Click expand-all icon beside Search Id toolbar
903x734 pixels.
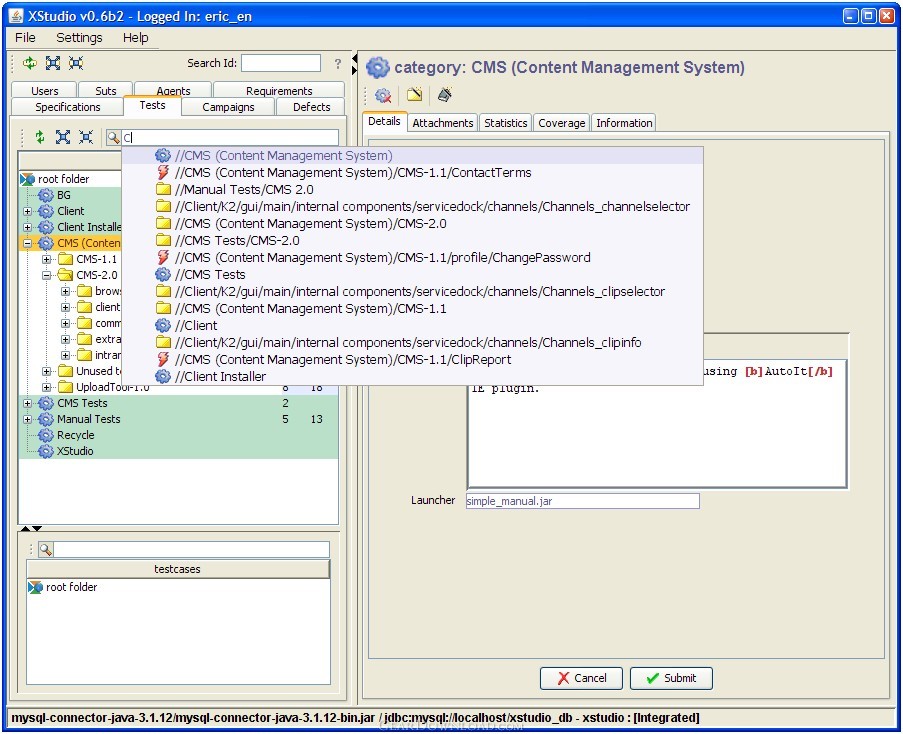tap(53, 63)
